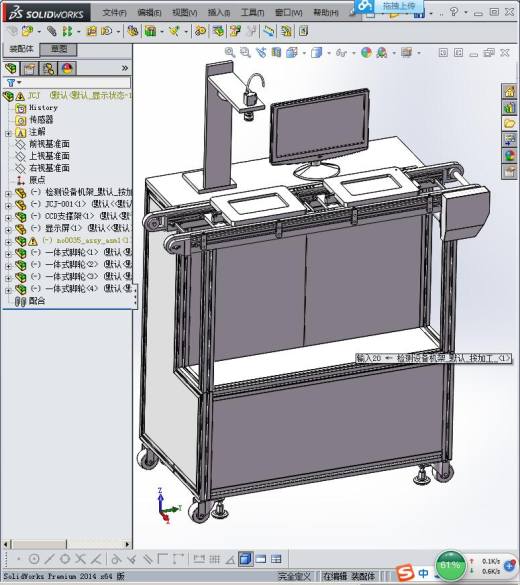Select the History folder in tree

[37, 108]
